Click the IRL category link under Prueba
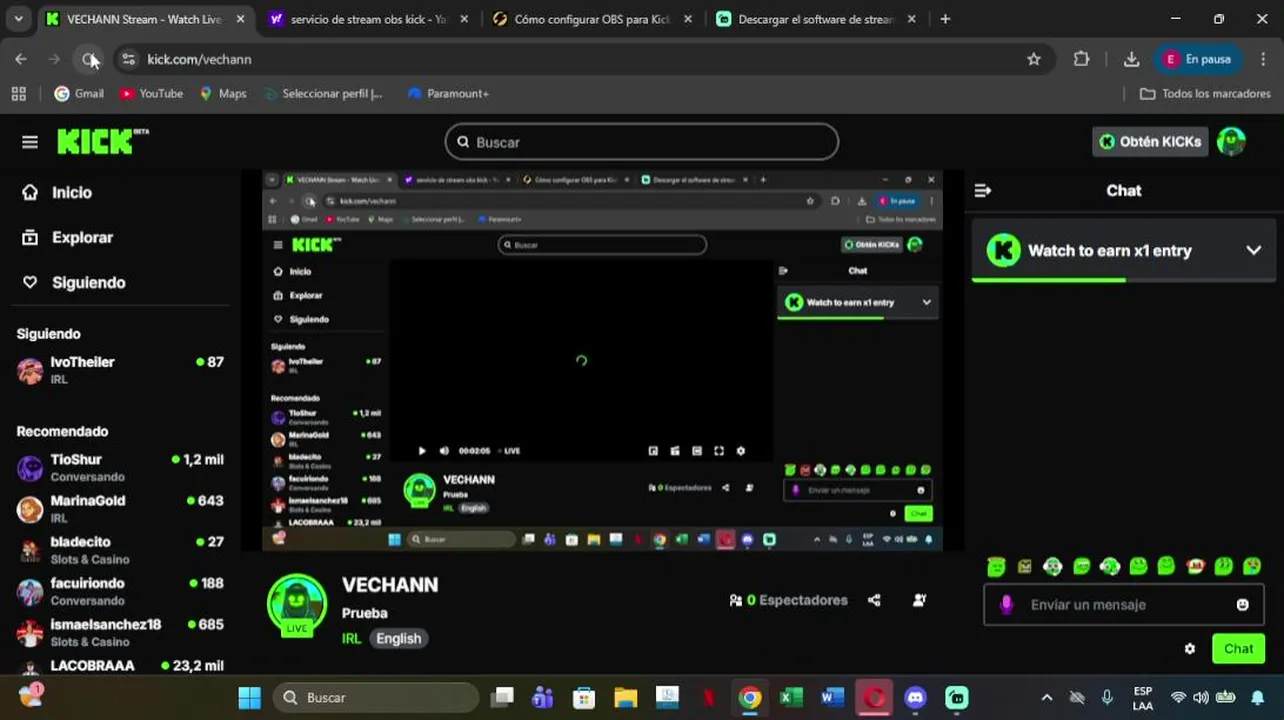Viewport: 1284px width, 720px height. (x=351, y=638)
